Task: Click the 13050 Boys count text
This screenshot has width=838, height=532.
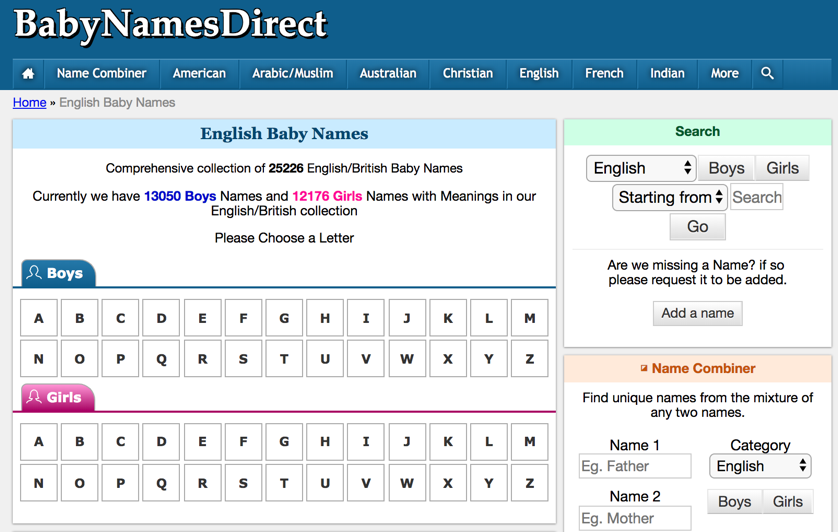Action: [180, 196]
